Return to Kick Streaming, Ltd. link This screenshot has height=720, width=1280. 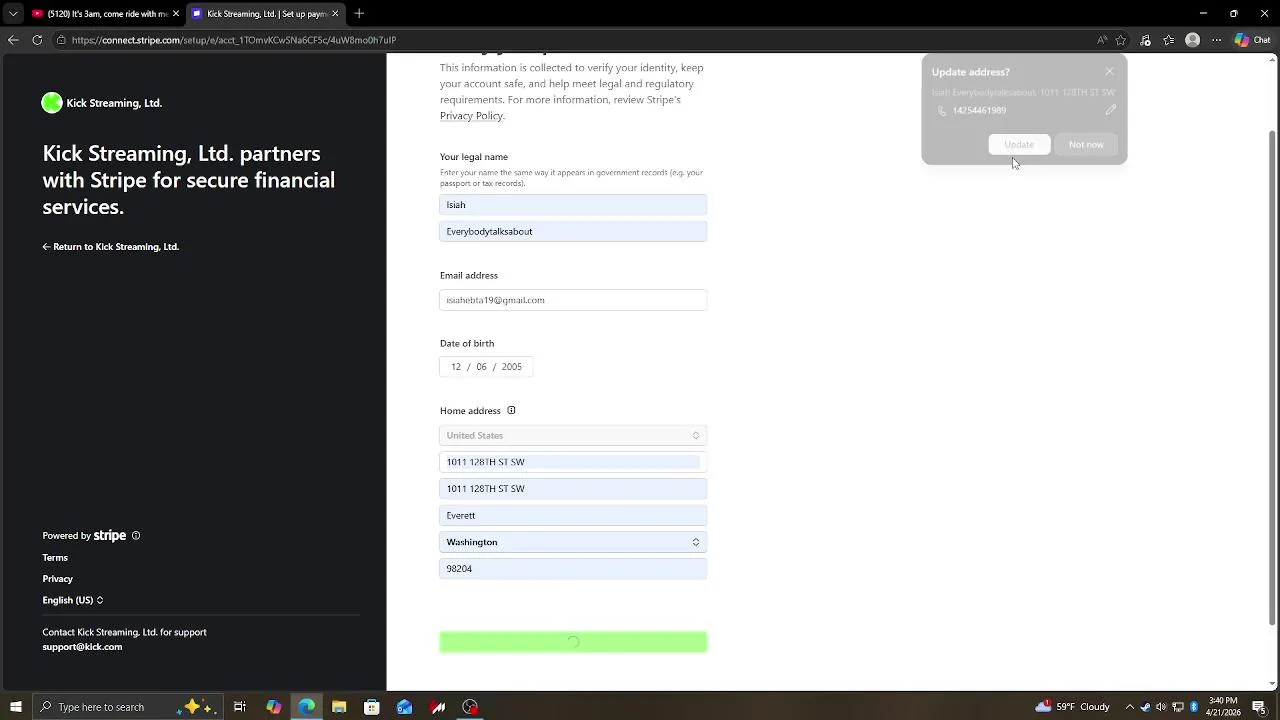(111, 247)
